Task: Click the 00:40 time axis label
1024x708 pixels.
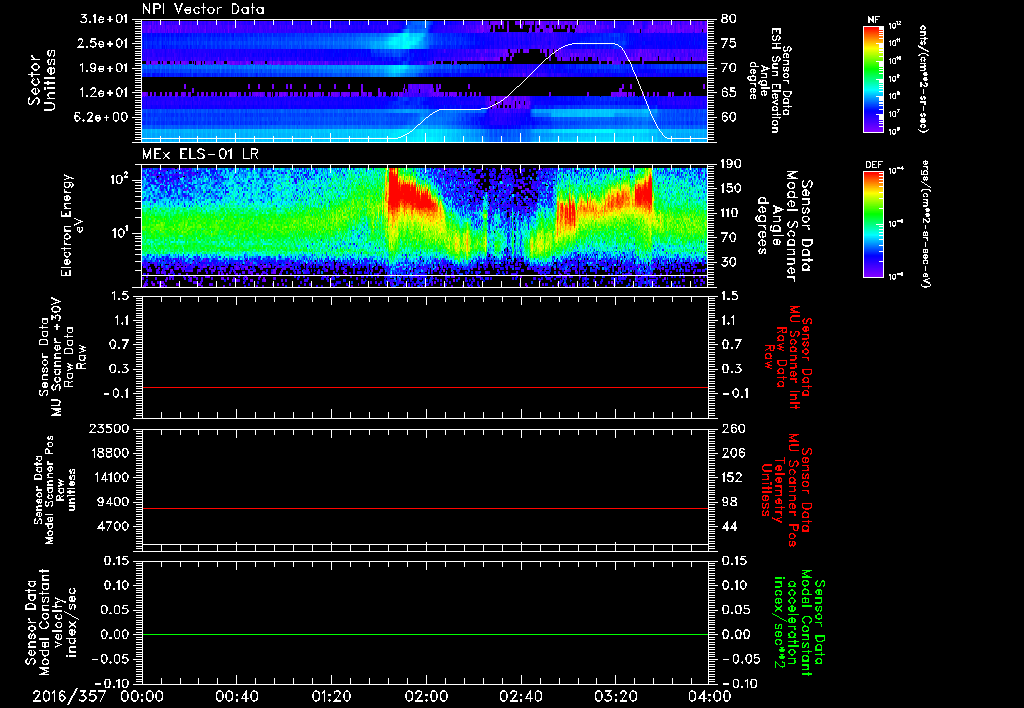Action: click(x=236, y=696)
